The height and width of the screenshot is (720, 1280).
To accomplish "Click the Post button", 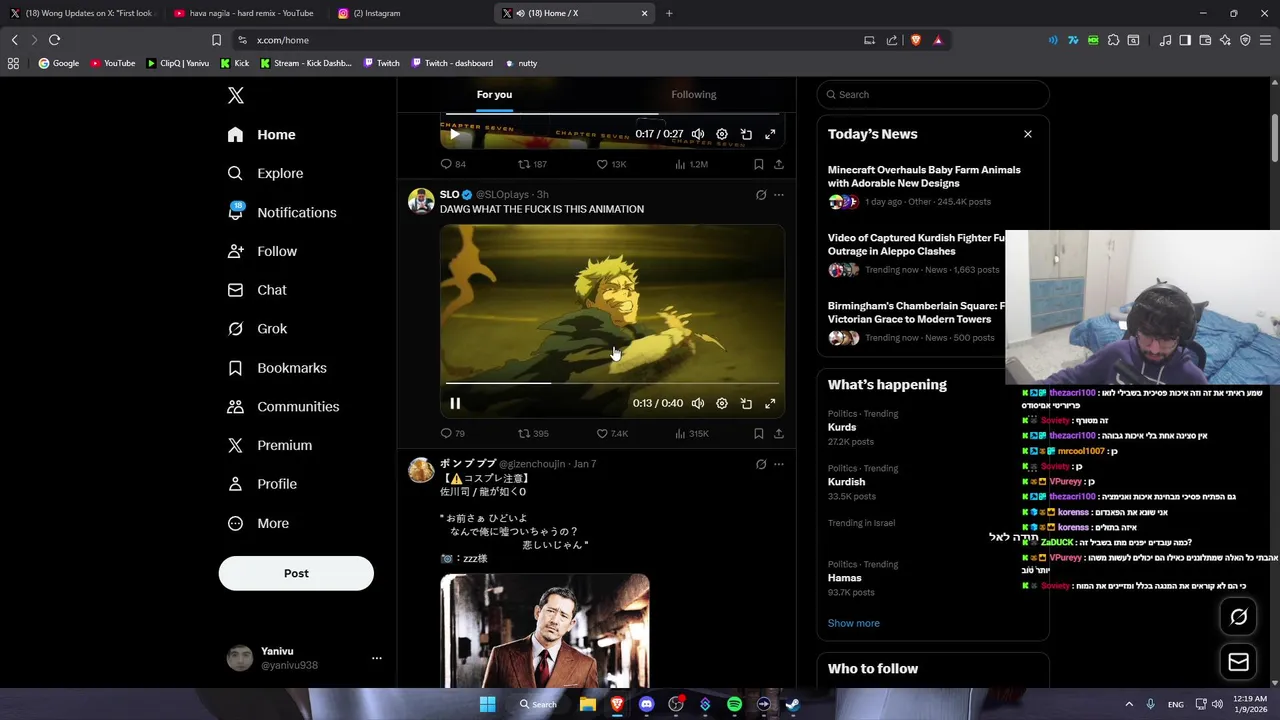I will [296, 573].
